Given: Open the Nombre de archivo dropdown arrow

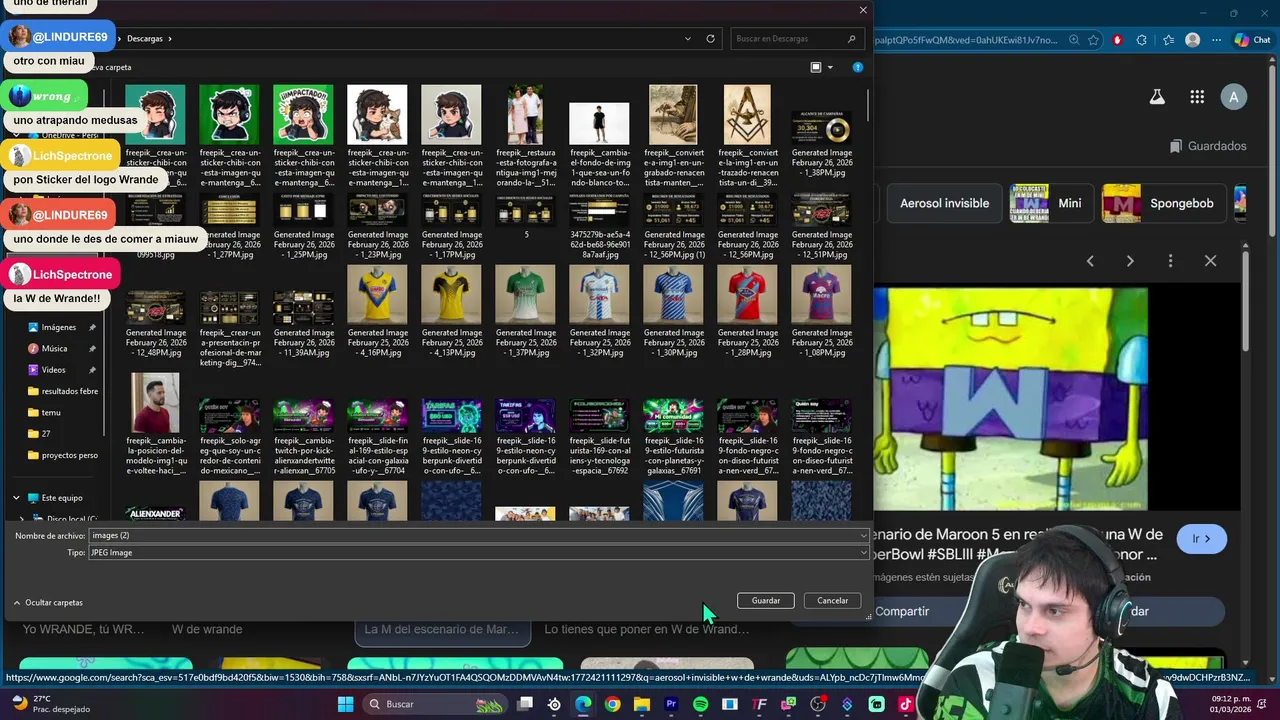Looking at the screenshot, I should (864, 535).
